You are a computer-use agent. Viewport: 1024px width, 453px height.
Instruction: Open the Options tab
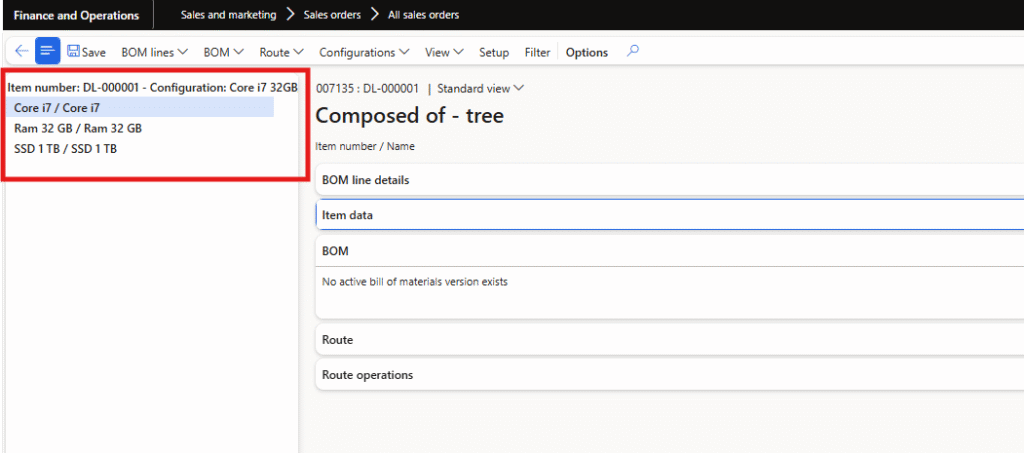tap(586, 52)
